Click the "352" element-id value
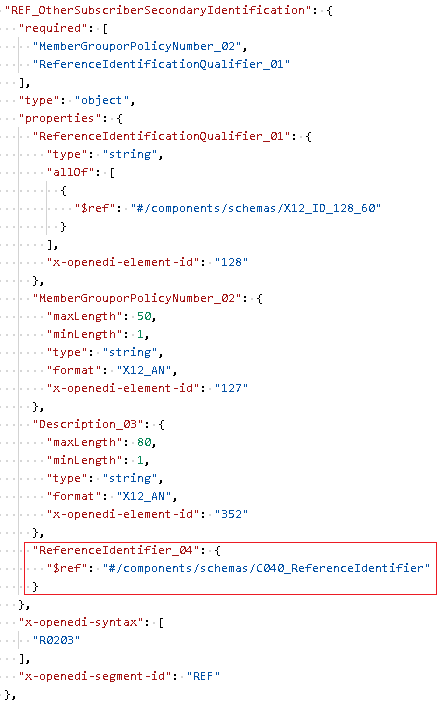447x704 pixels. [231, 514]
